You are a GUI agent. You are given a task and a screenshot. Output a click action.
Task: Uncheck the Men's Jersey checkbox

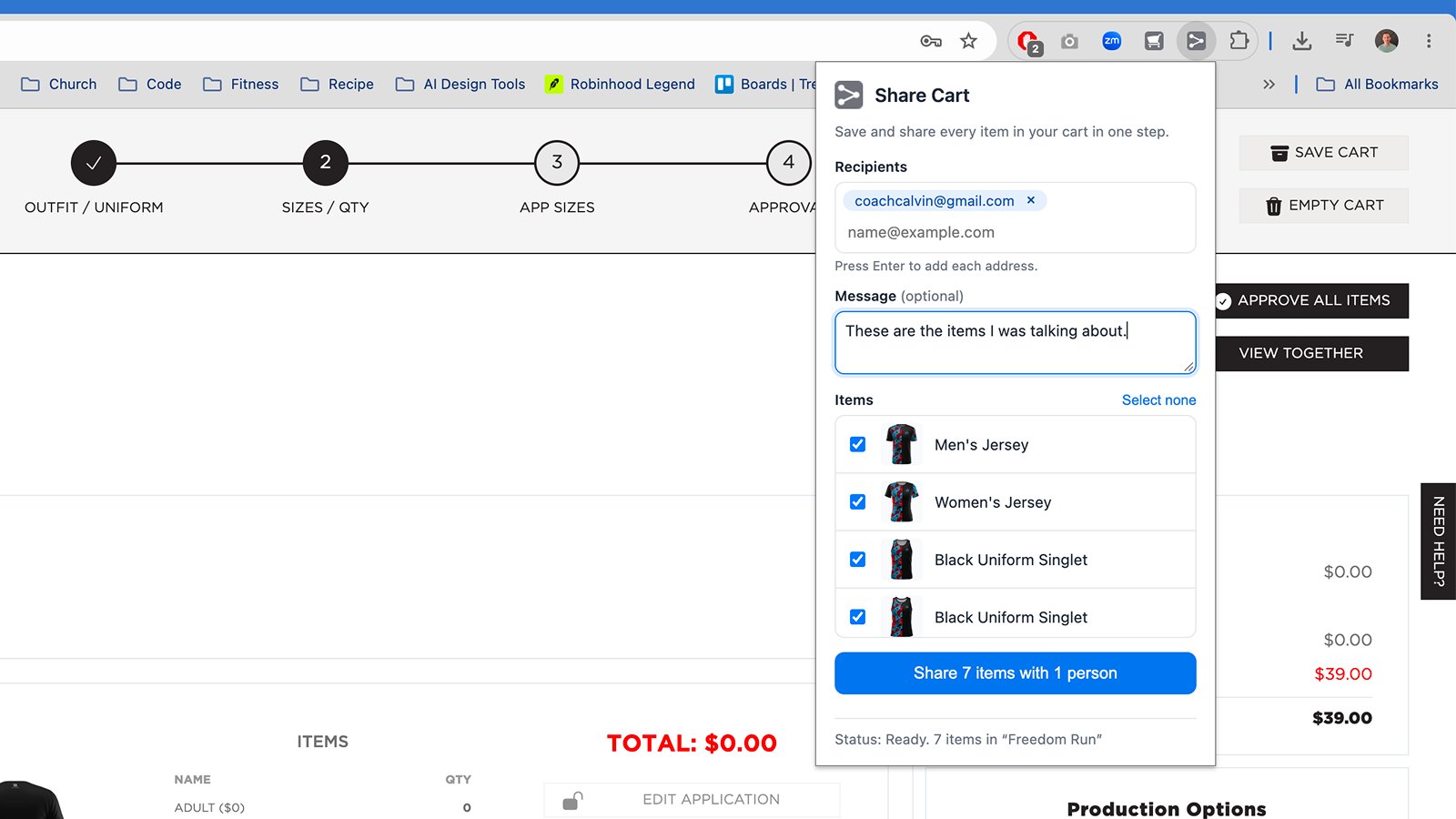coord(857,444)
